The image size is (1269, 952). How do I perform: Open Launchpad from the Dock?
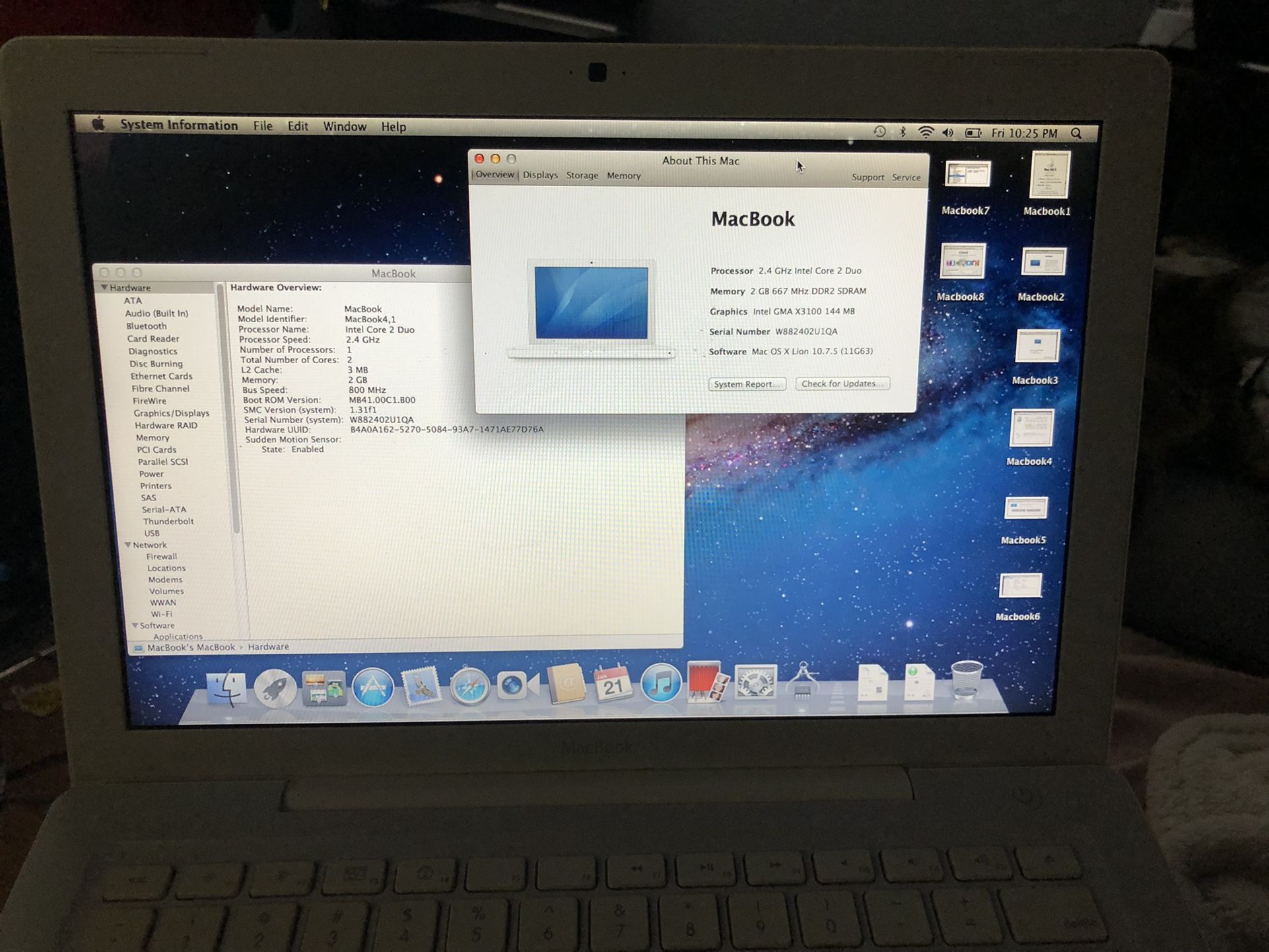click(x=277, y=685)
